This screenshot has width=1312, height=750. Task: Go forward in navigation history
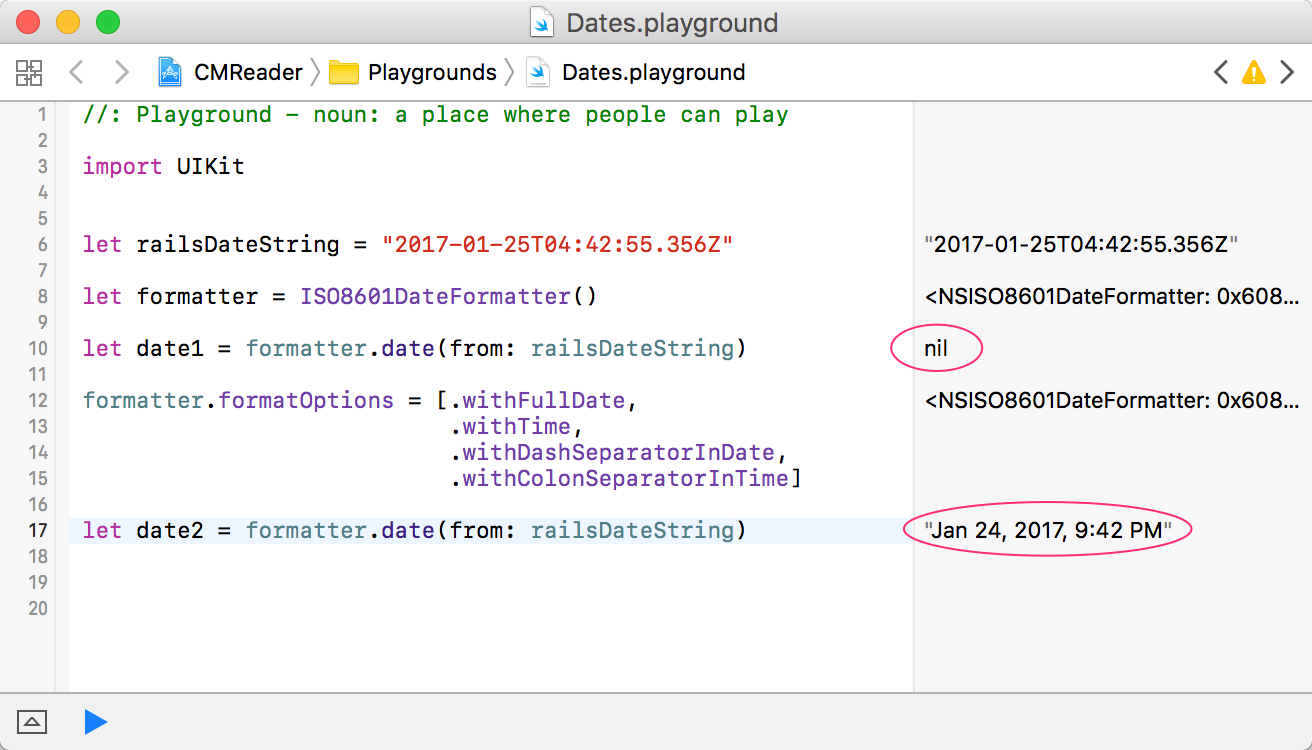tap(121, 72)
